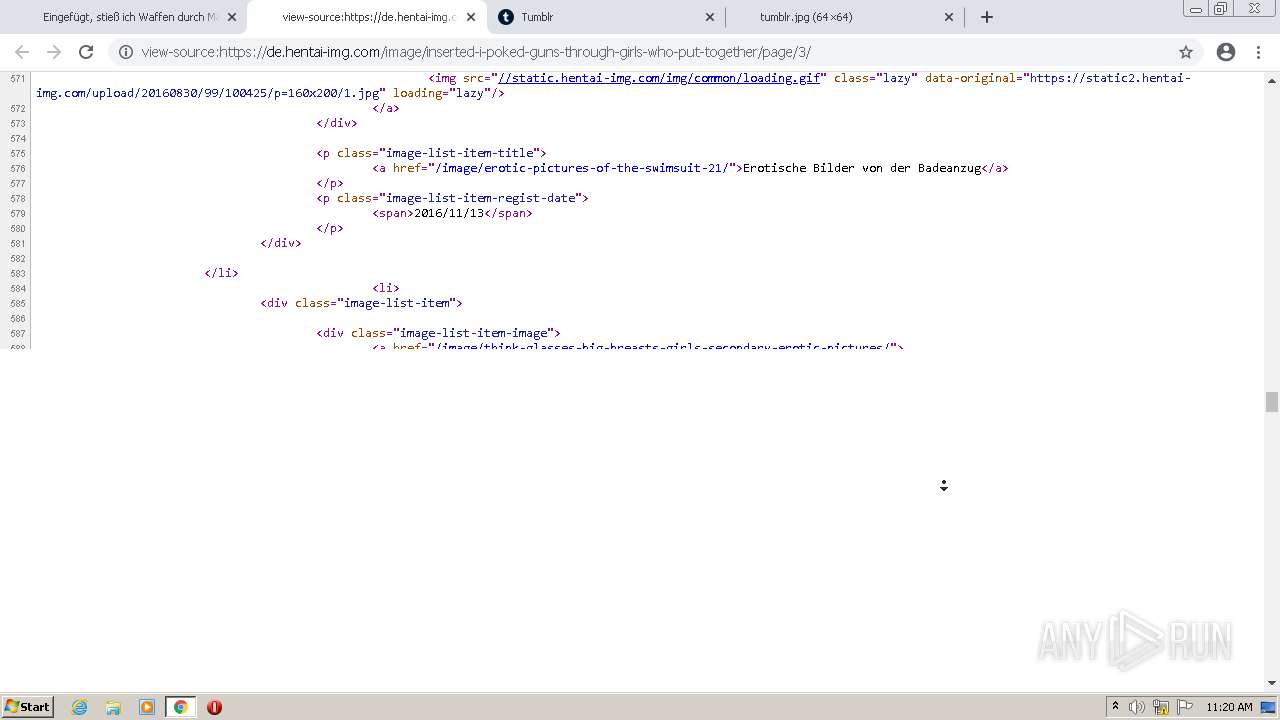Image resolution: width=1280 pixels, height=720 pixels.
Task: Open the static.hentai-img.com loading.gif link
Action: click(x=658, y=78)
